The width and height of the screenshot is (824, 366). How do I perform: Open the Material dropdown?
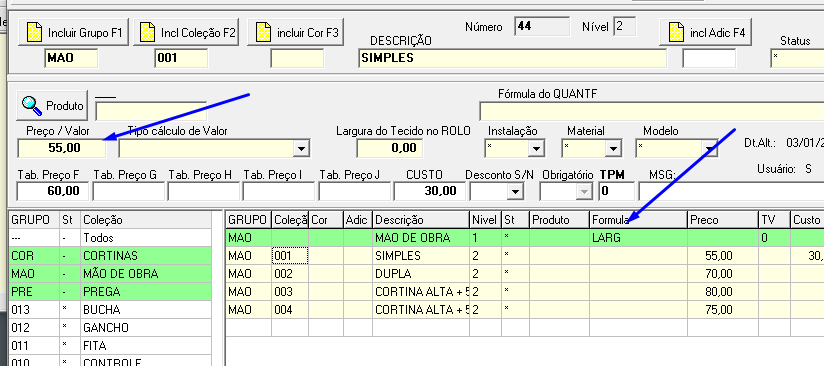(613, 149)
